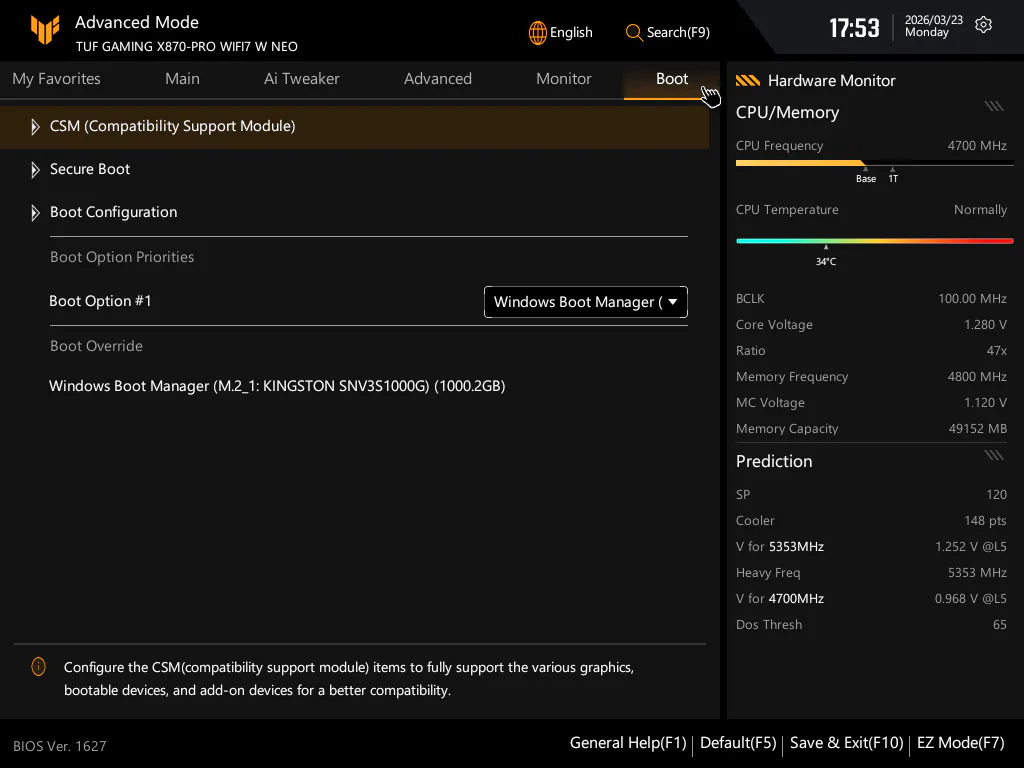Screen dimensions: 1024x768
Task: Click the Cooler 148 pts value
Action: (x=985, y=520)
